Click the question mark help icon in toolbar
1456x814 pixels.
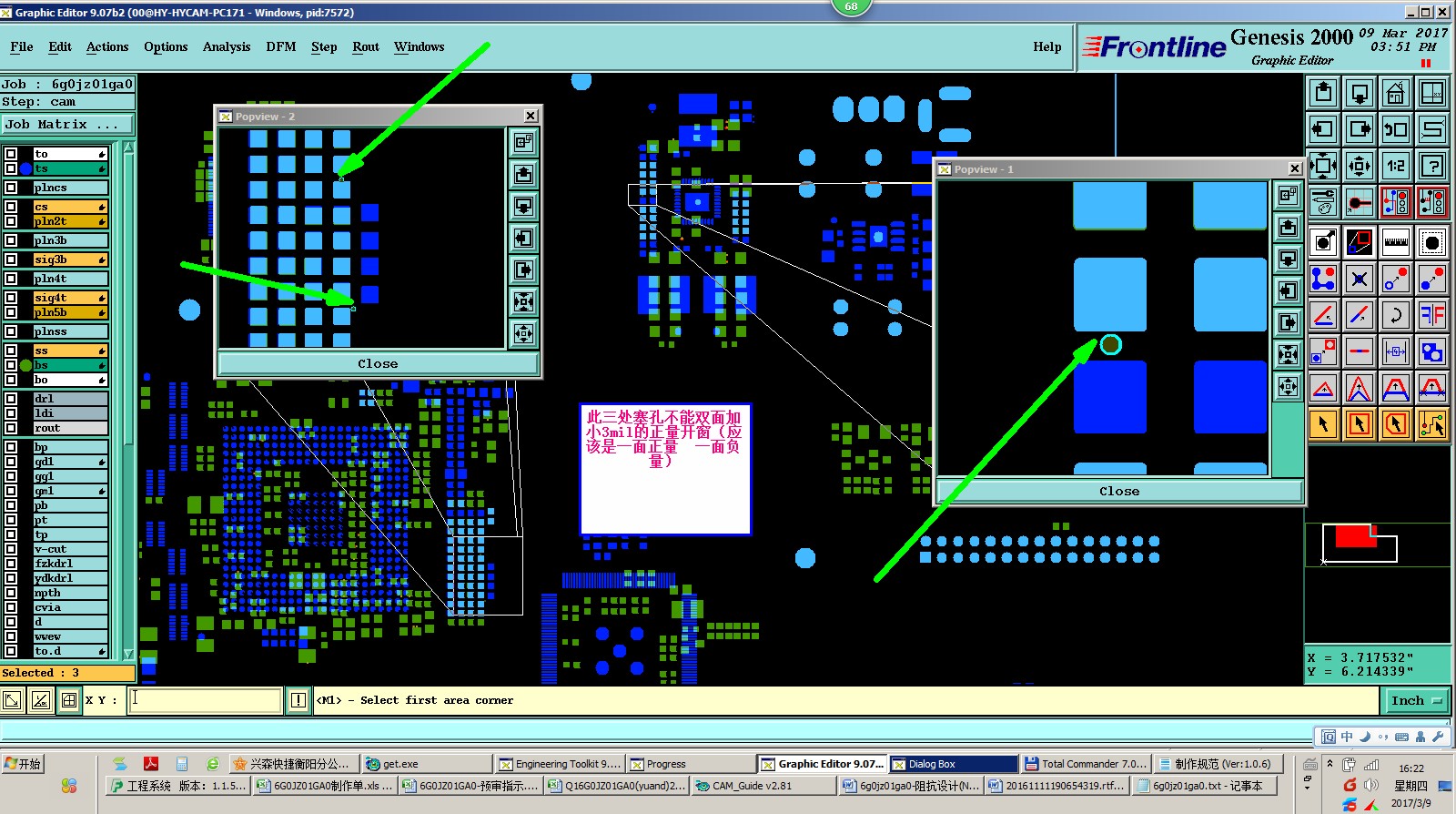click(1432, 166)
